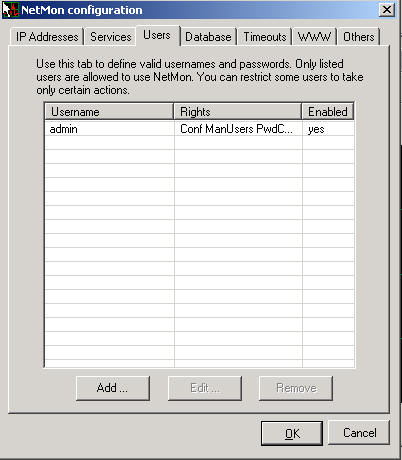Click the NetMon icon in title bar
The image size is (402, 460).
click(x=10, y=10)
